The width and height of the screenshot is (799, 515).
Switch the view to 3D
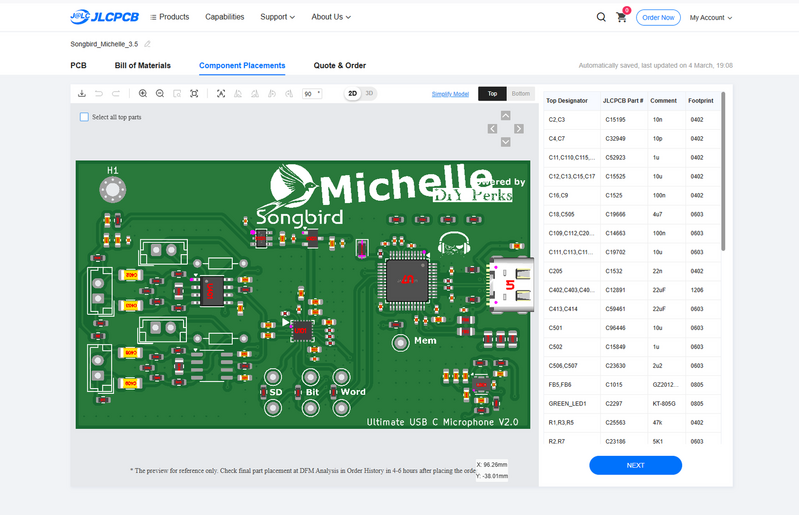[369, 94]
